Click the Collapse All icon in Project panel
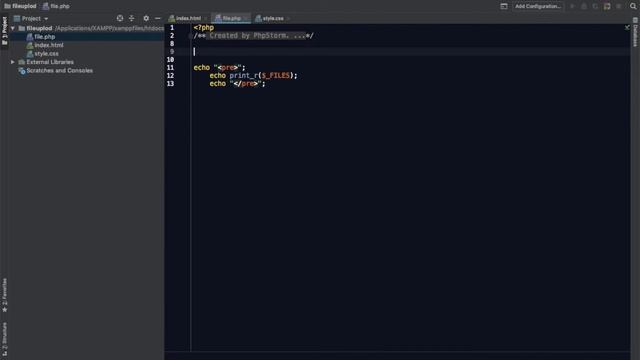 coord(131,18)
